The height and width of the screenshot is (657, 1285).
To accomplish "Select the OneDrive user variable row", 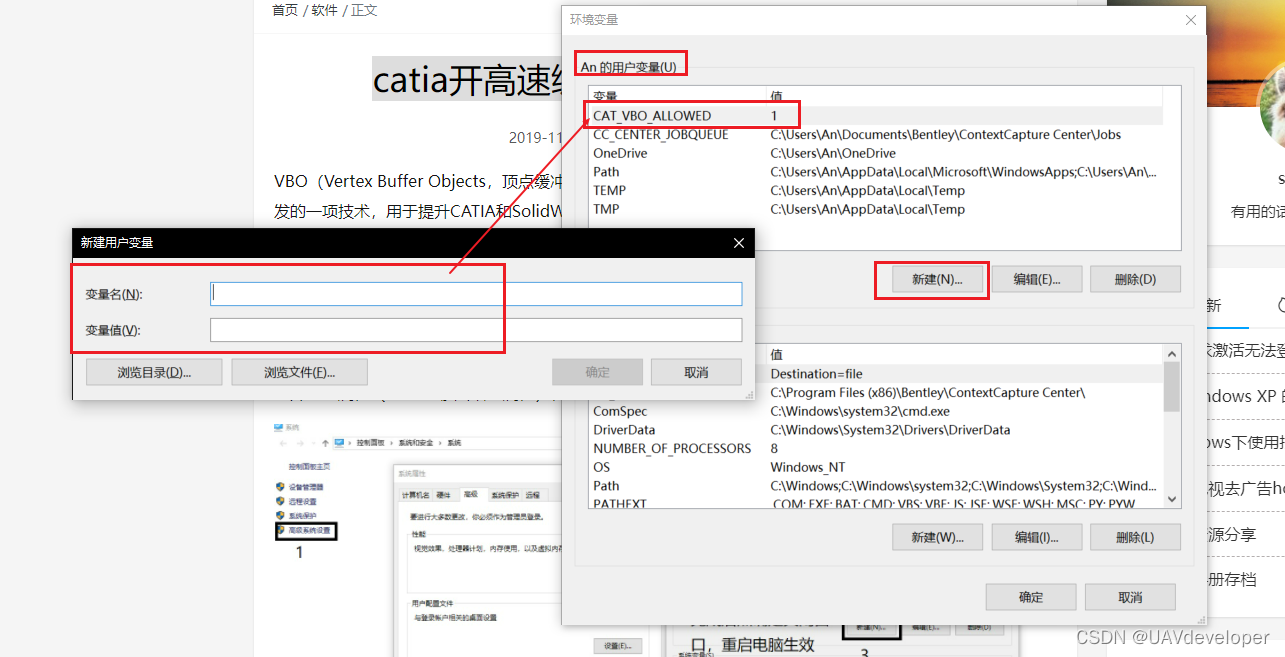I will (x=620, y=153).
